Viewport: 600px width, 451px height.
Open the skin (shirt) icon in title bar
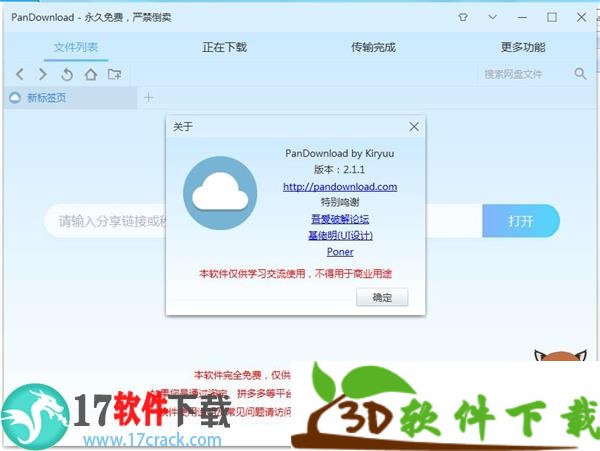pyautogui.click(x=463, y=17)
